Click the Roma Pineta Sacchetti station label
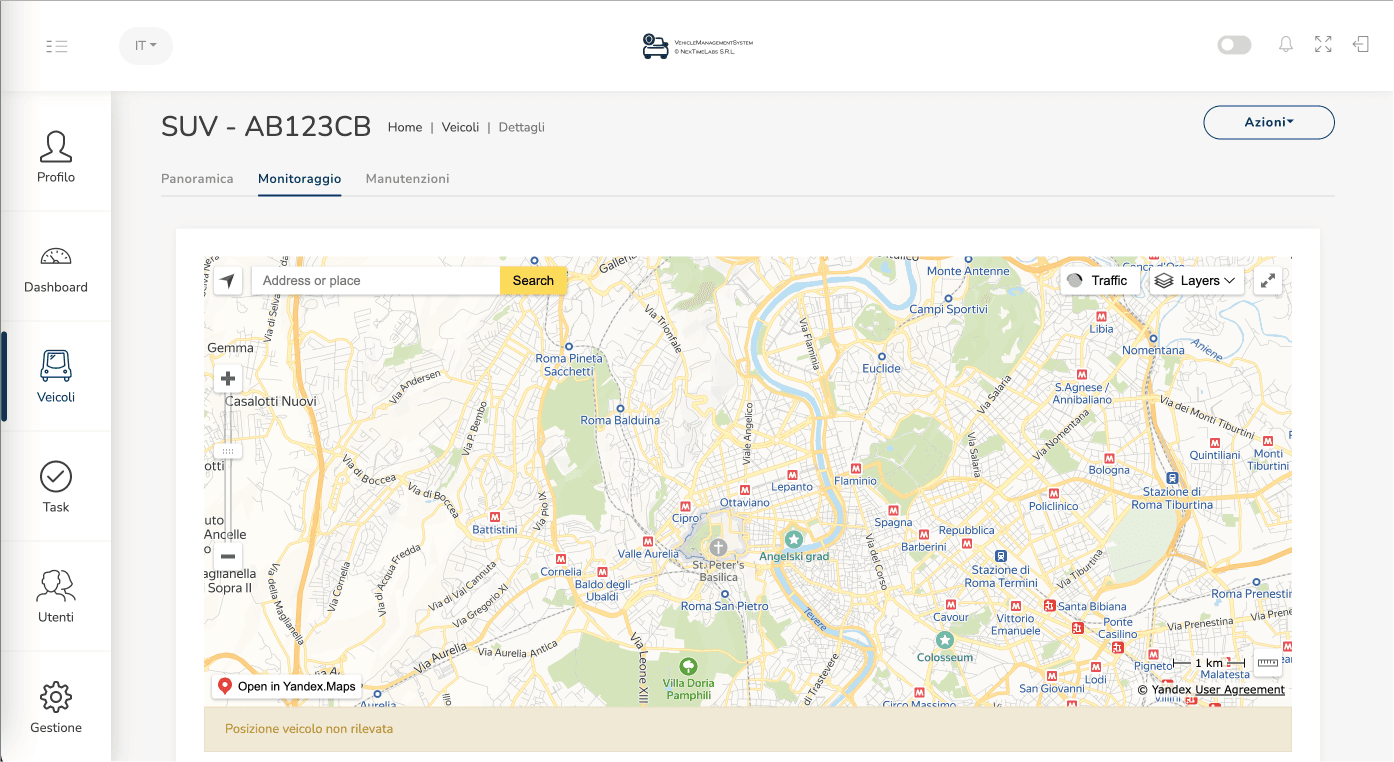The image size is (1394, 762). pyautogui.click(x=570, y=365)
